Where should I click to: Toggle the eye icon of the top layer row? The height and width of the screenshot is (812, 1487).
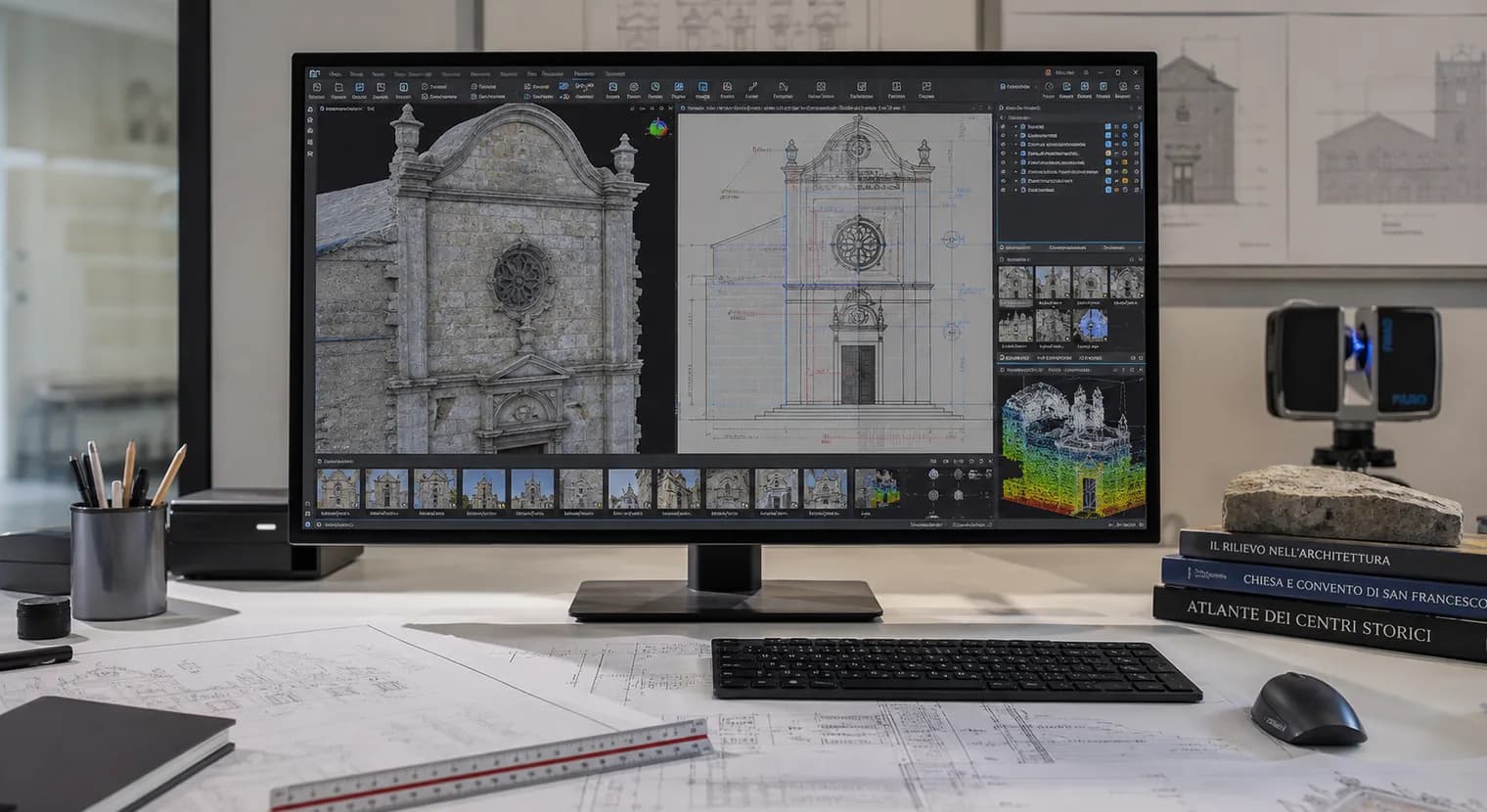pos(1003,127)
